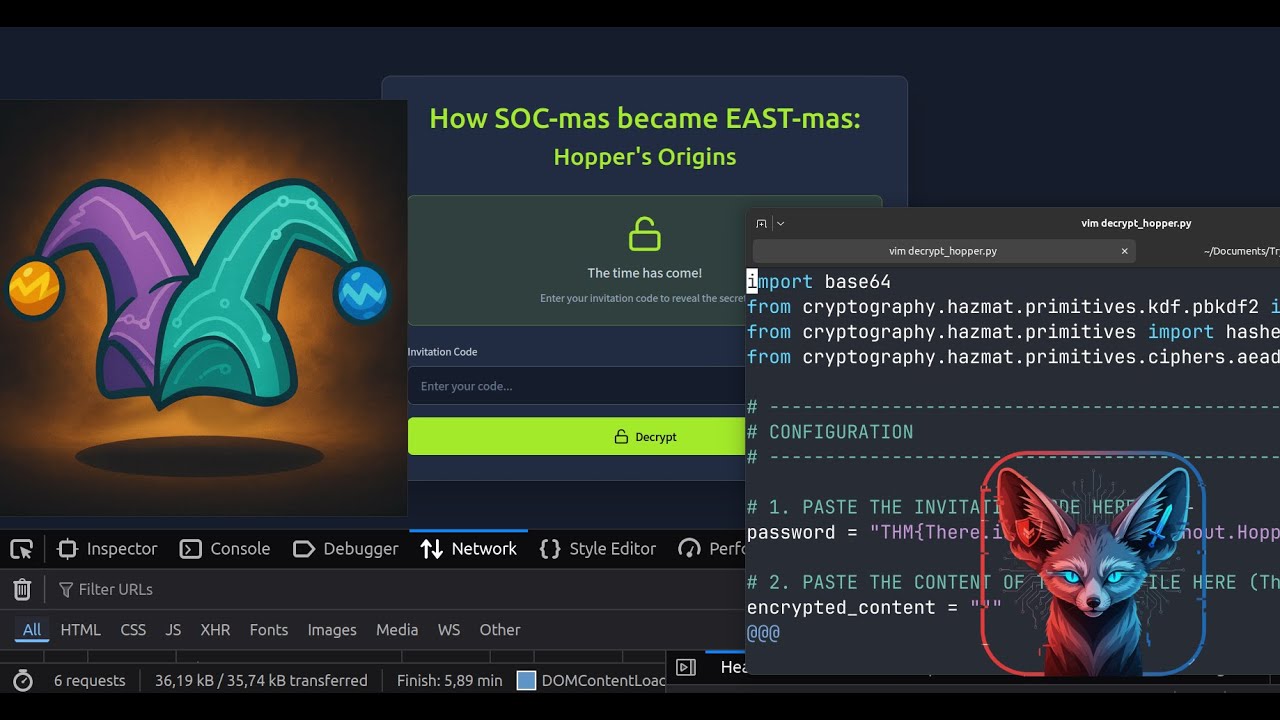Filter requests by HTML
The height and width of the screenshot is (720, 1280).
(81, 630)
